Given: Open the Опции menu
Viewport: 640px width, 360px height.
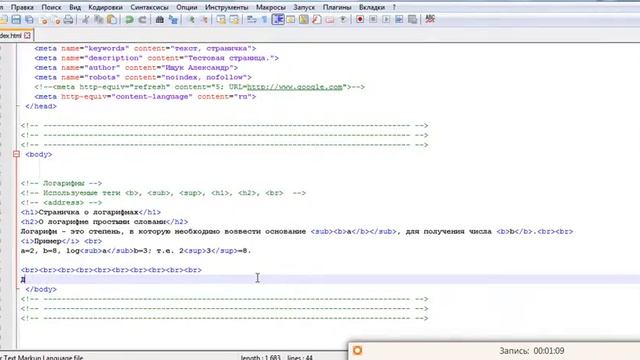Looking at the screenshot, I should (187, 7).
